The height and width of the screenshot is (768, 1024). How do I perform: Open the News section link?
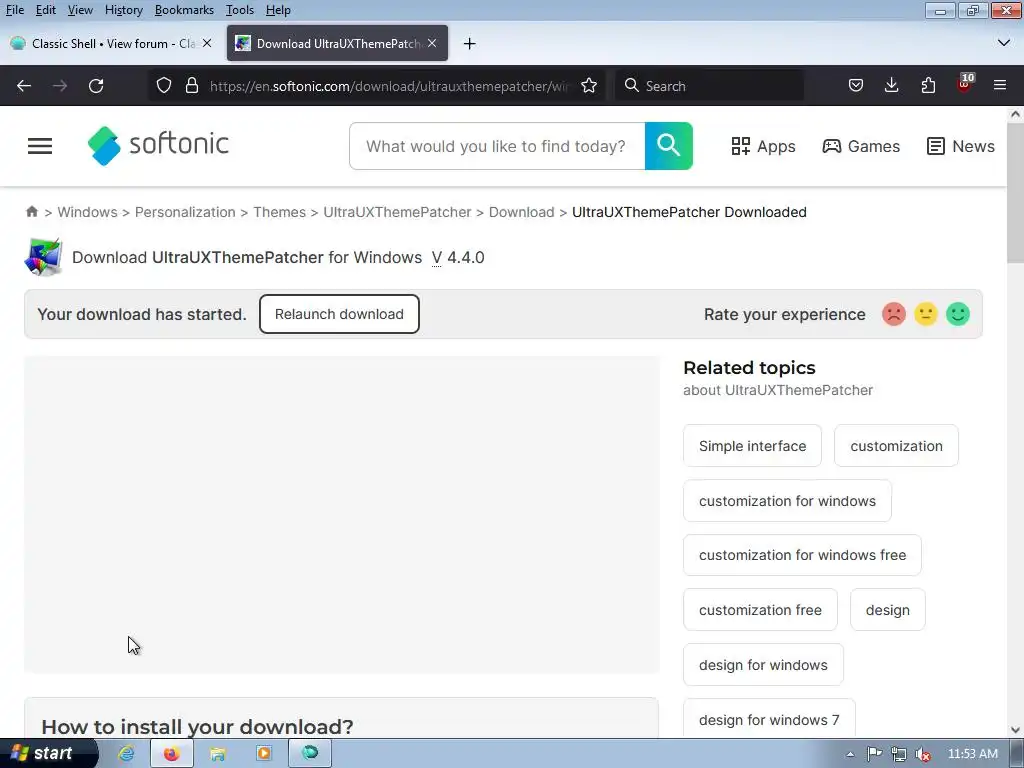(961, 146)
